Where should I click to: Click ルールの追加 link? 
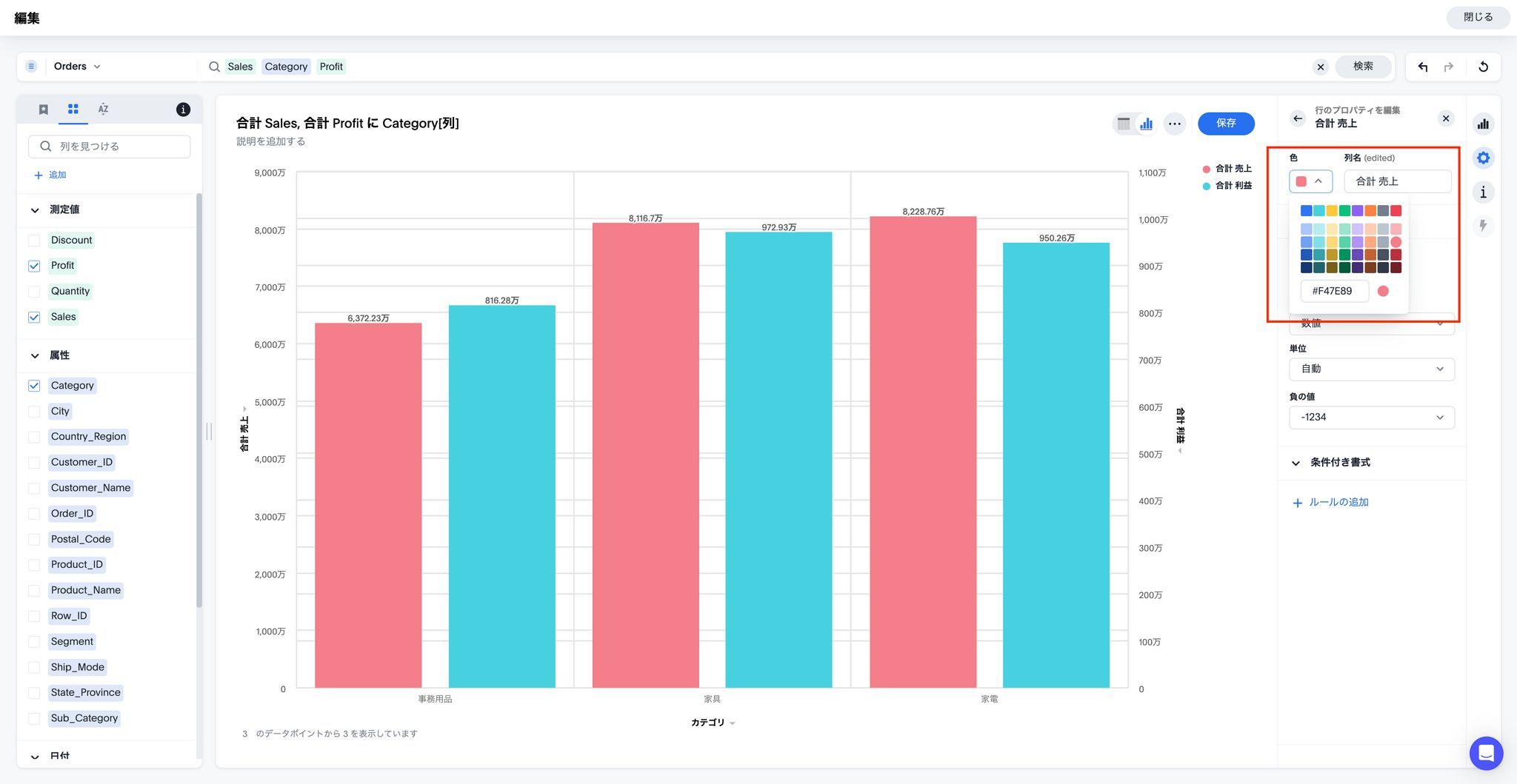point(1338,503)
